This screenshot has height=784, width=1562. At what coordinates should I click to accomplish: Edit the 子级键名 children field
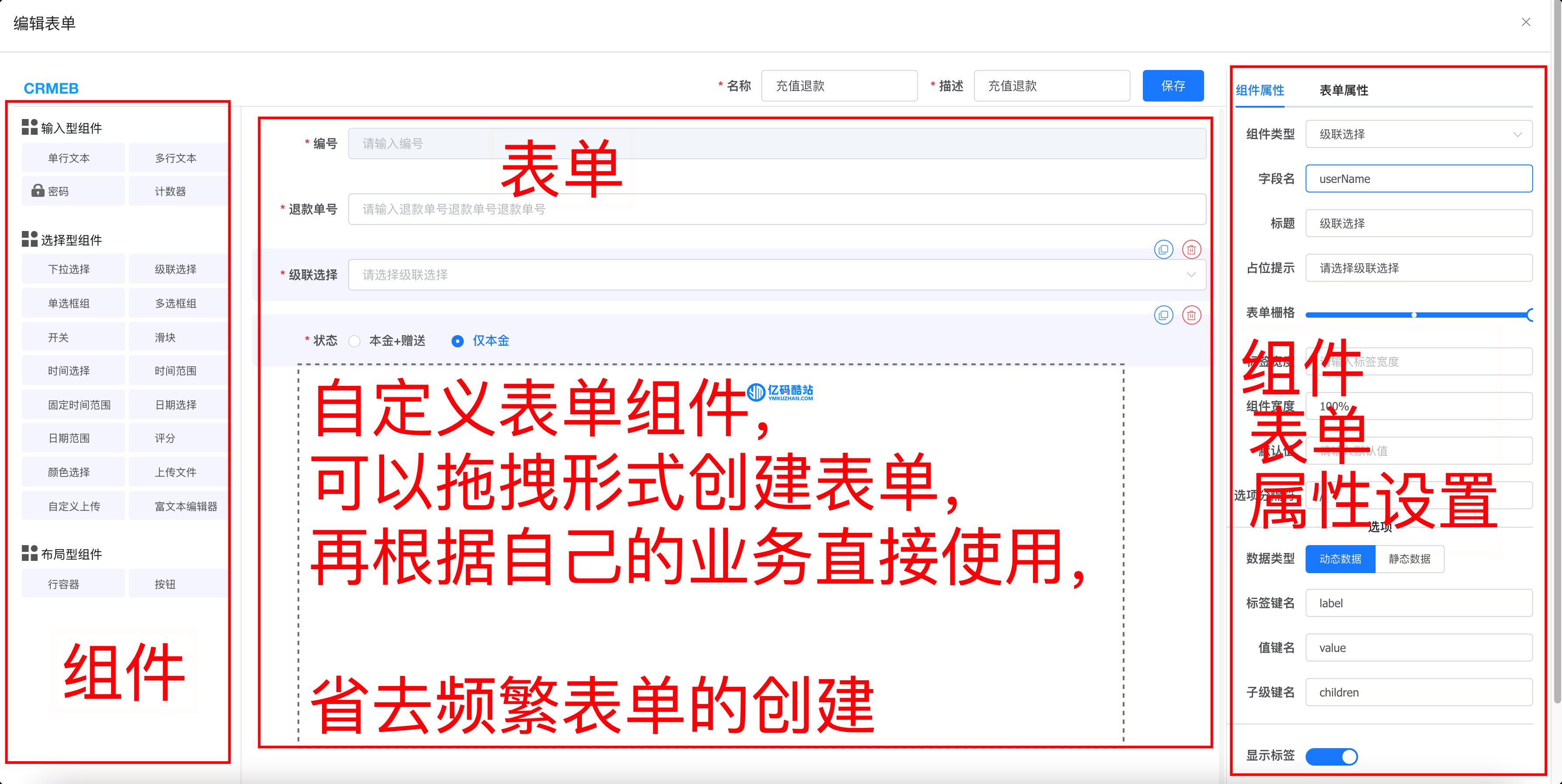1419,693
